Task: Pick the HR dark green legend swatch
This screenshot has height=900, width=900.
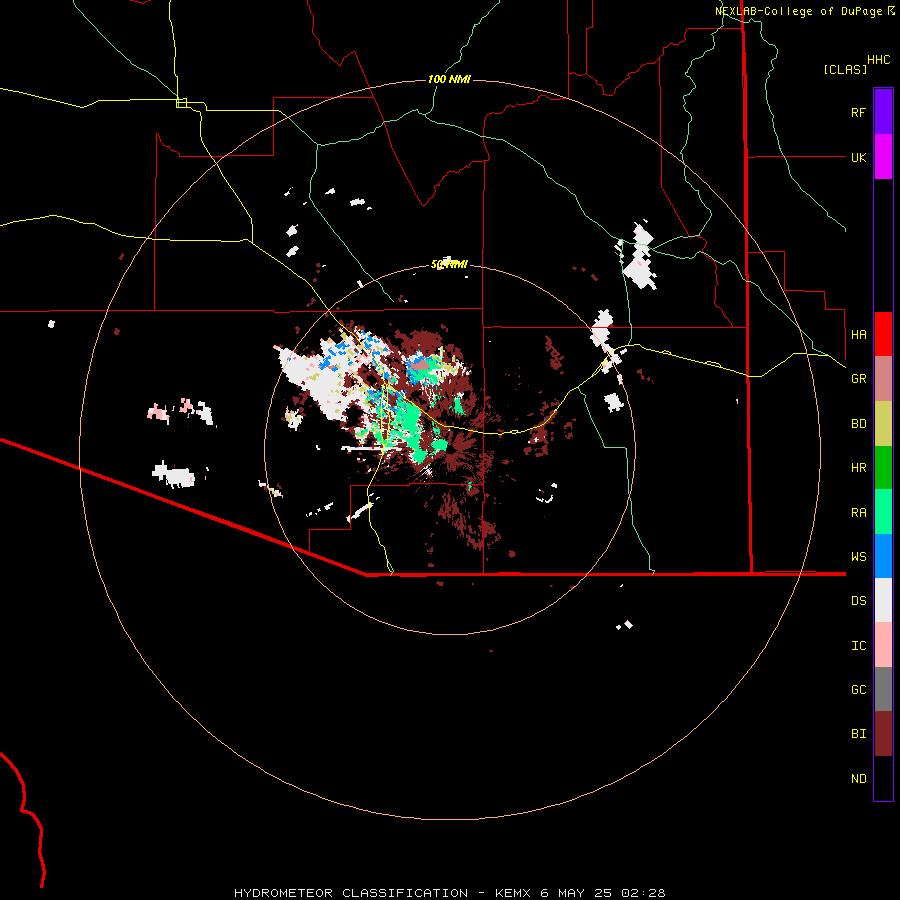Action: click(883, 468)
